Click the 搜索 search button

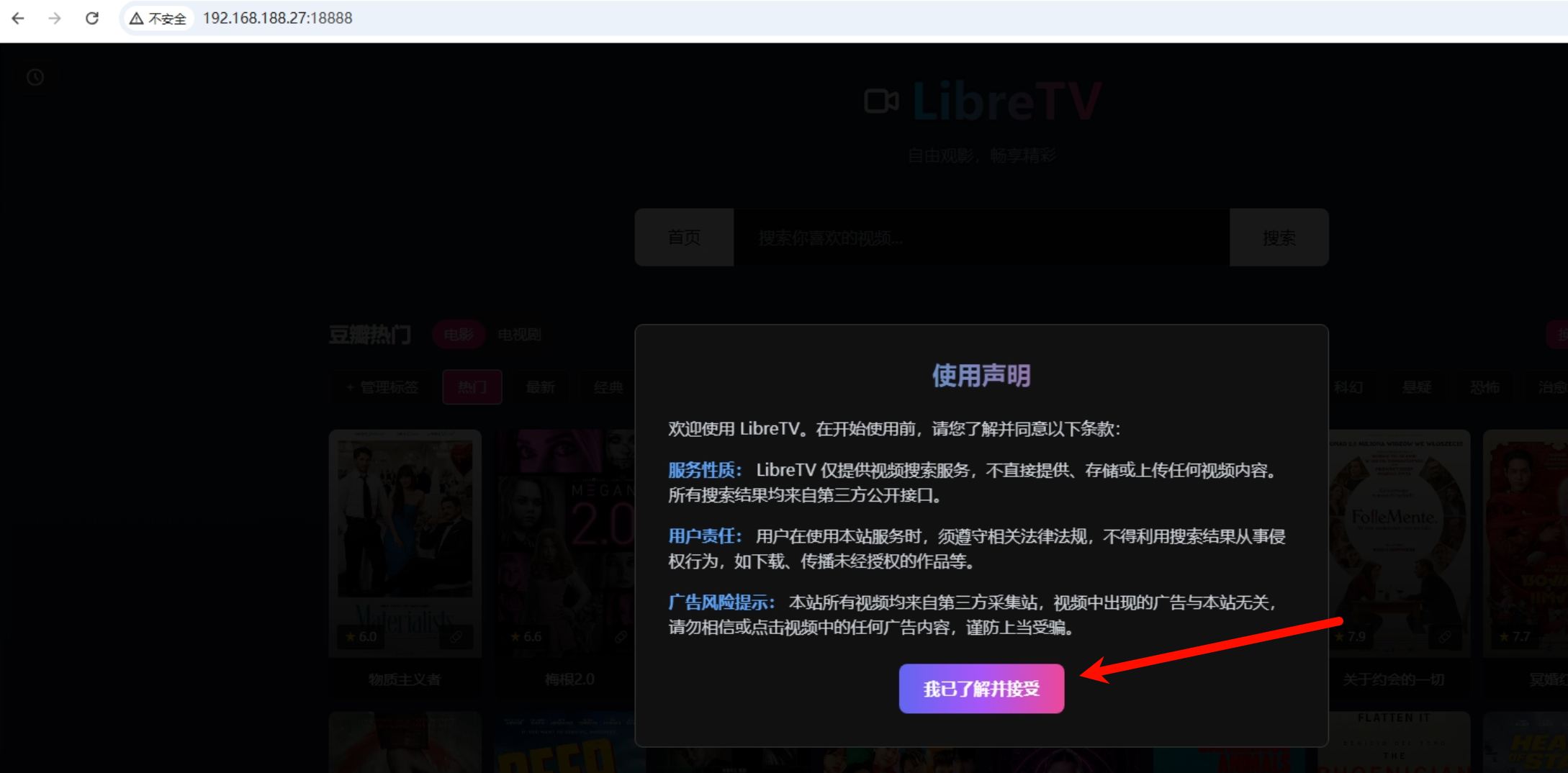(x=1279, y=238)
